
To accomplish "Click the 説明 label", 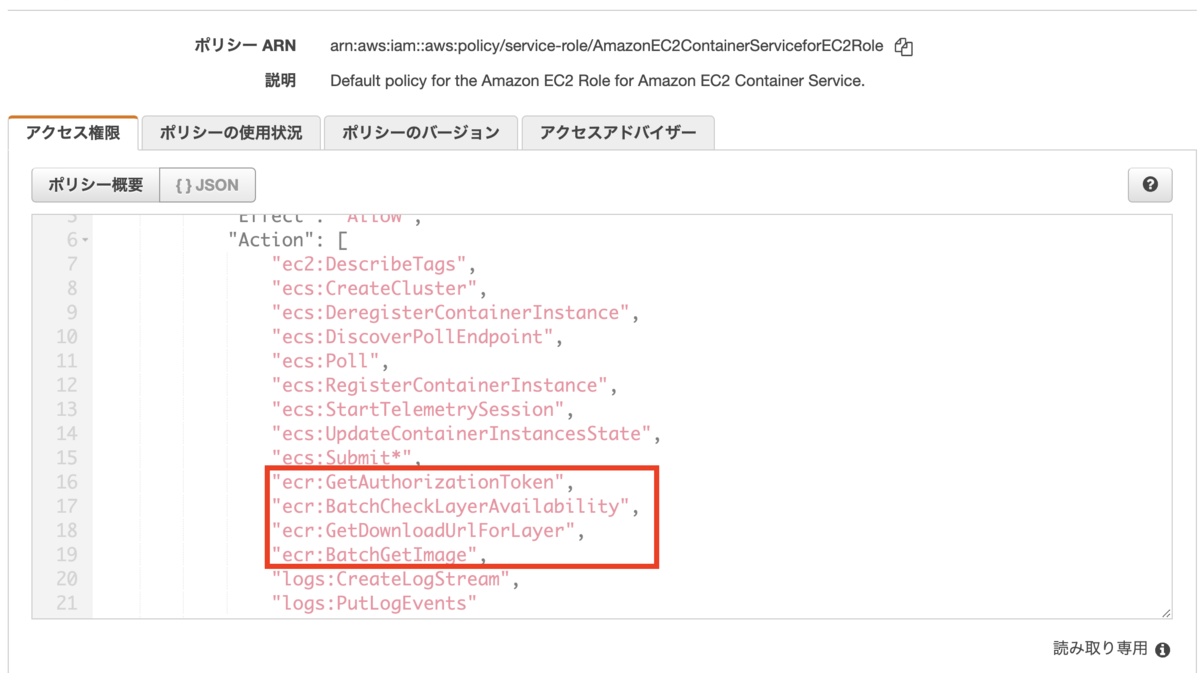I will (x=280, y=81).
